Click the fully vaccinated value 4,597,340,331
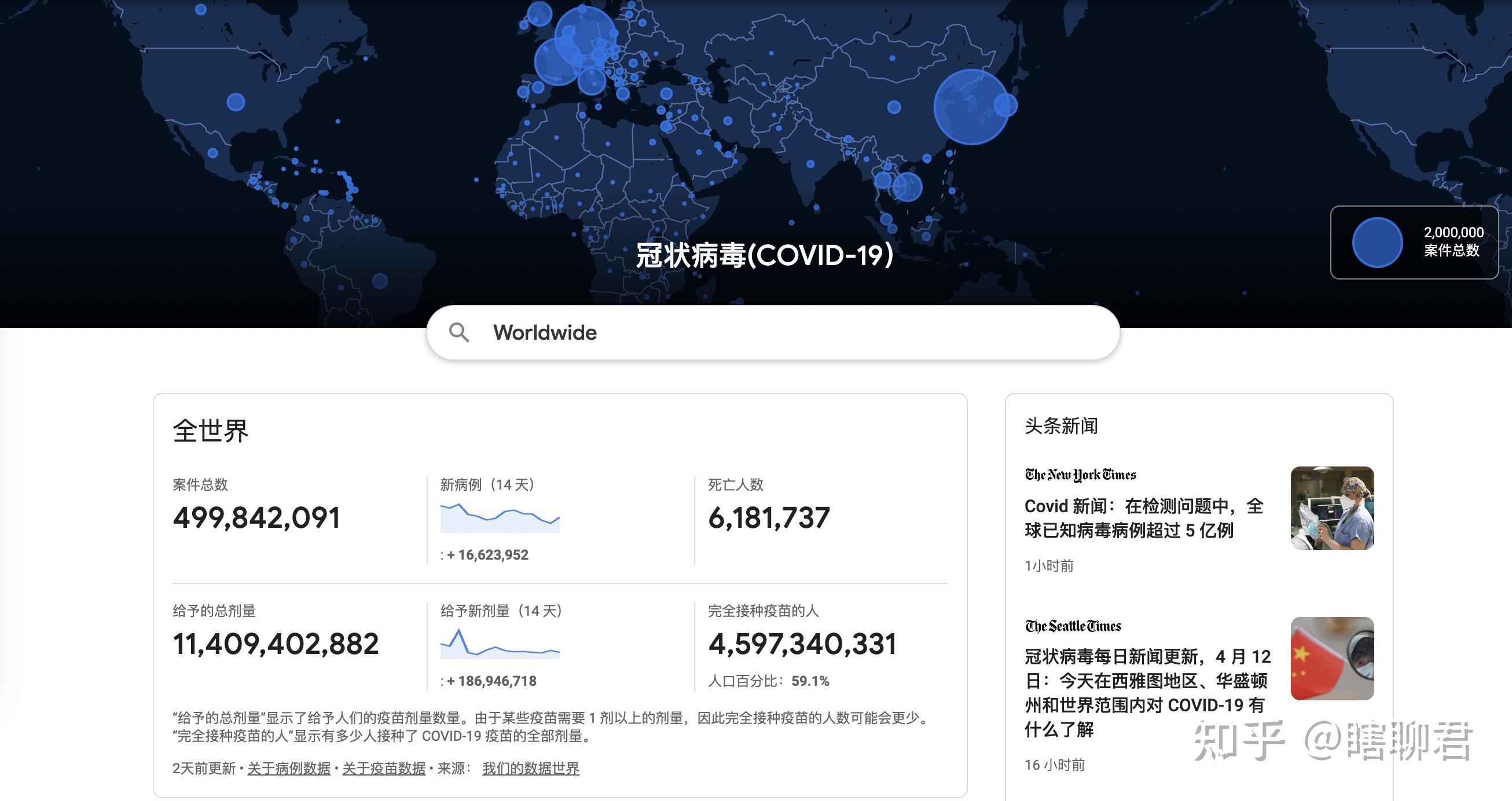Viewport: 1512px width, 801px height. tap(802, 644)
